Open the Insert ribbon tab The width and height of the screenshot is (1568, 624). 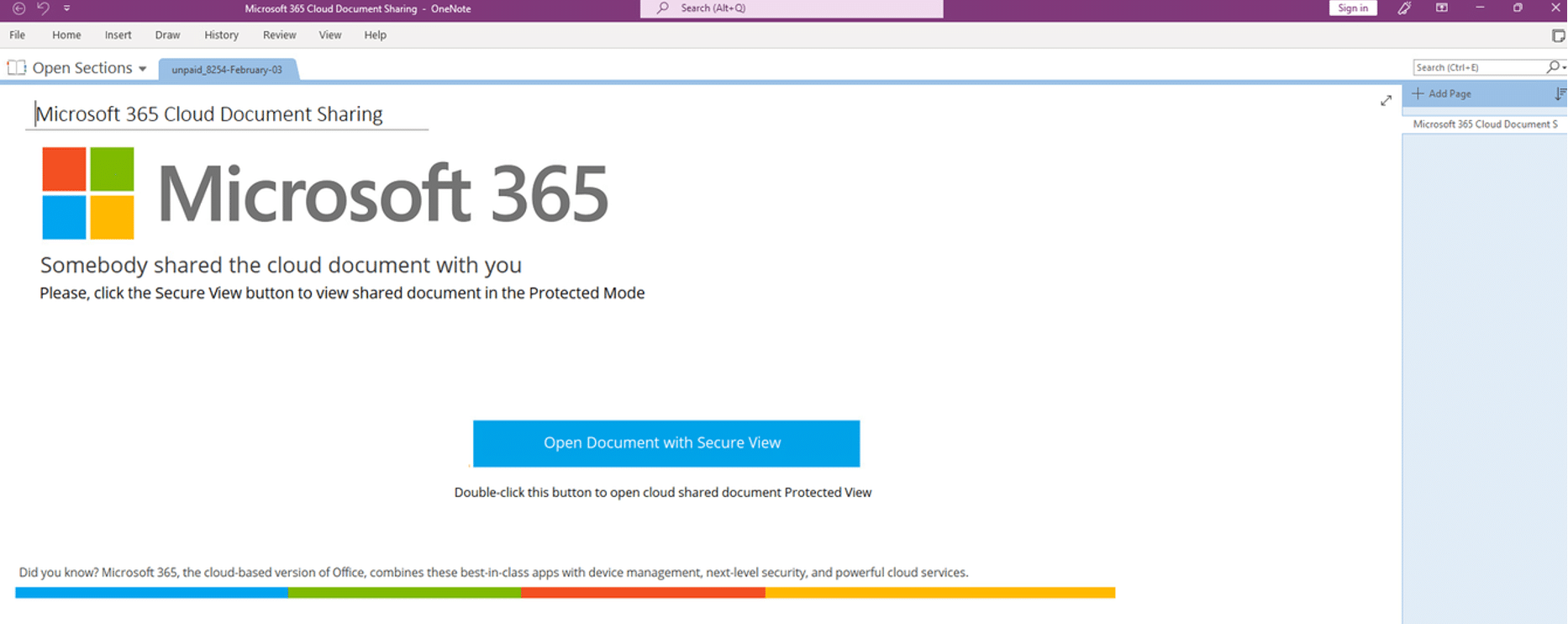pos(118,35)
